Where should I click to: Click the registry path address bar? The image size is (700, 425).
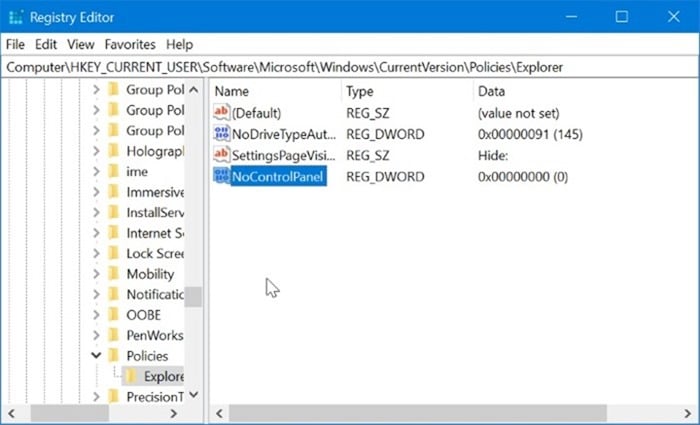350,67
